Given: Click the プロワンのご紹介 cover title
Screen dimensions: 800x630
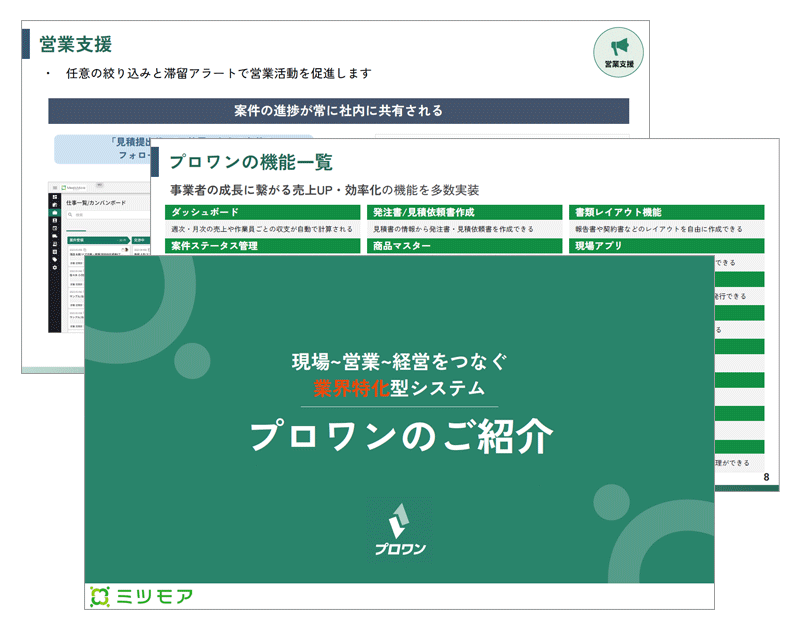Looking at the screenshot, I should pyautogui.click(x=400, y=436).
